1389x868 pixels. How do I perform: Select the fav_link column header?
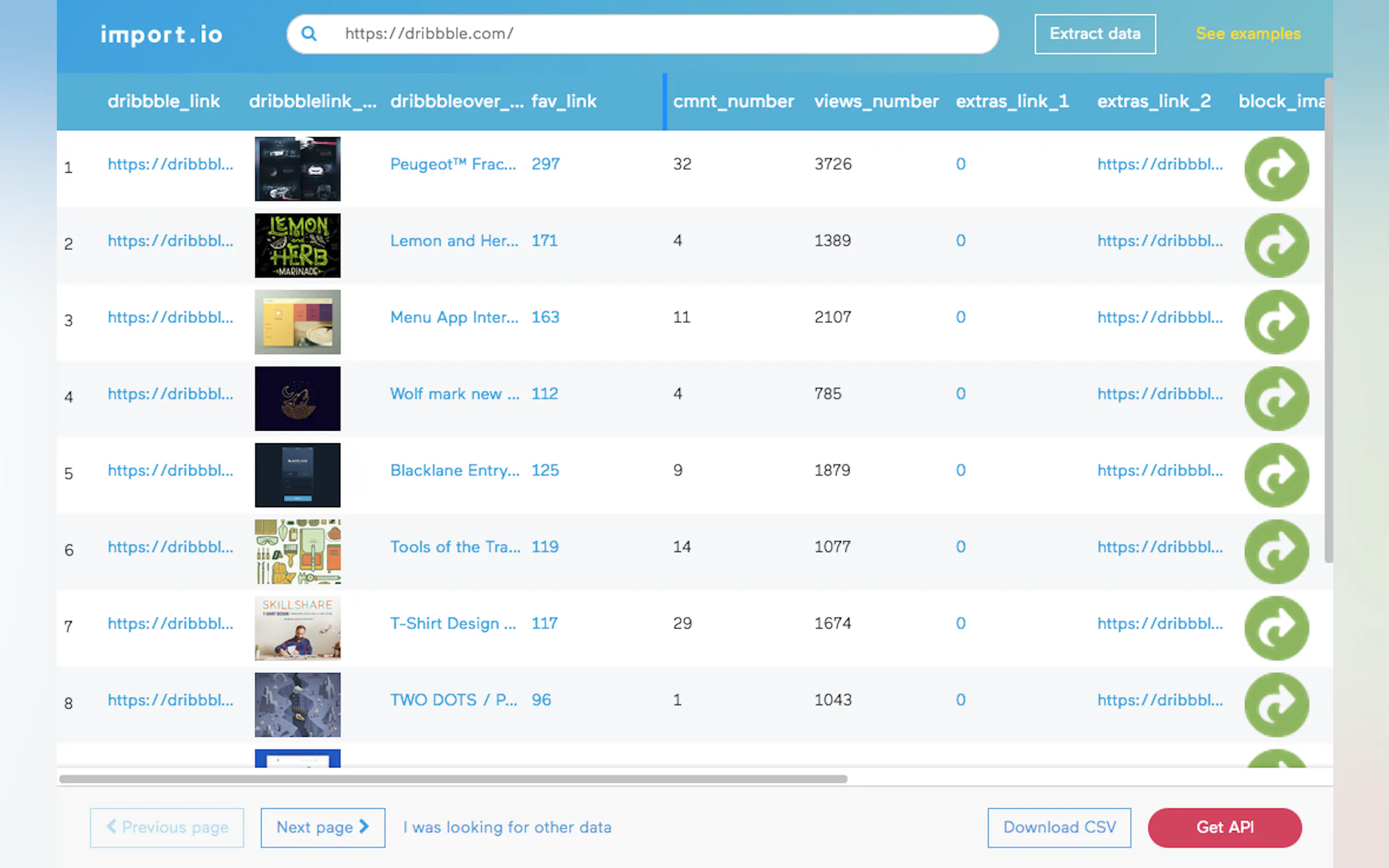coord(564,102)
